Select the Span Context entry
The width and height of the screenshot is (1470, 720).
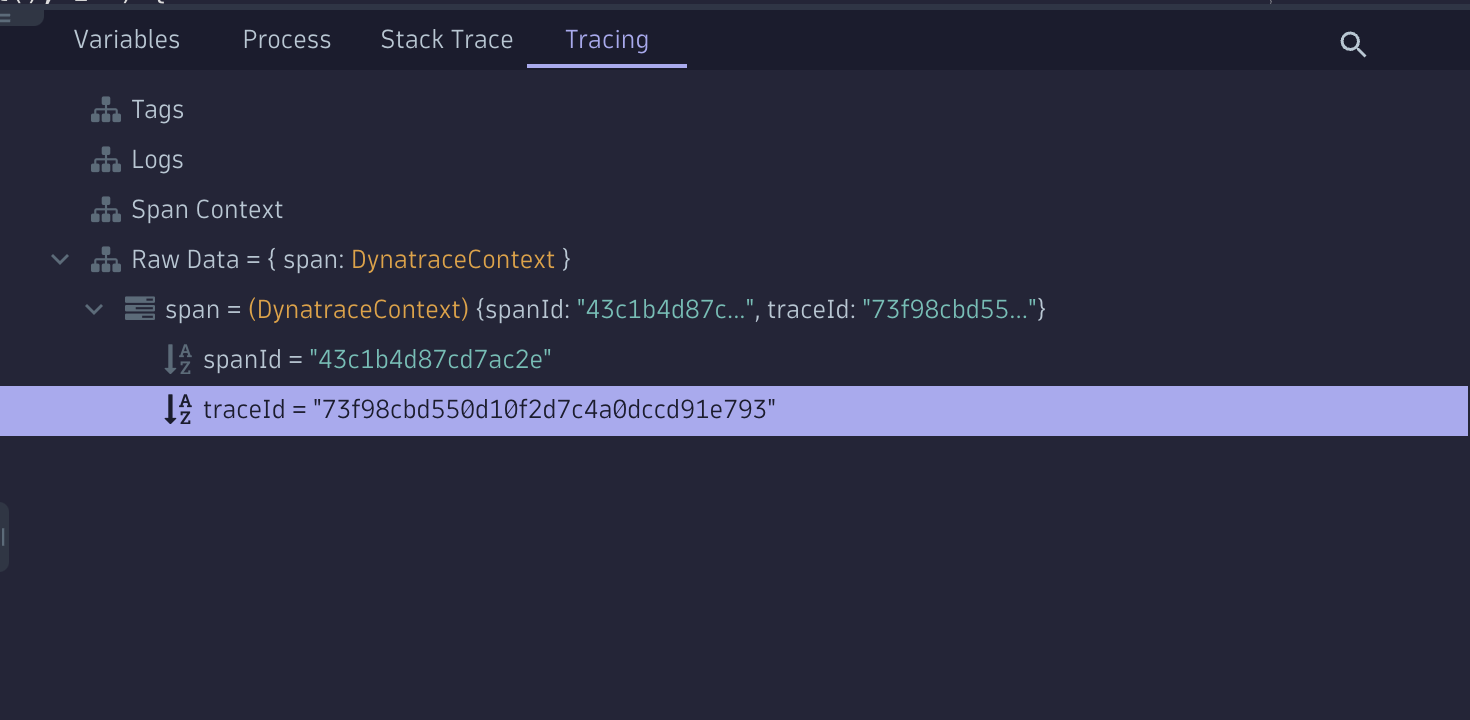207,210
